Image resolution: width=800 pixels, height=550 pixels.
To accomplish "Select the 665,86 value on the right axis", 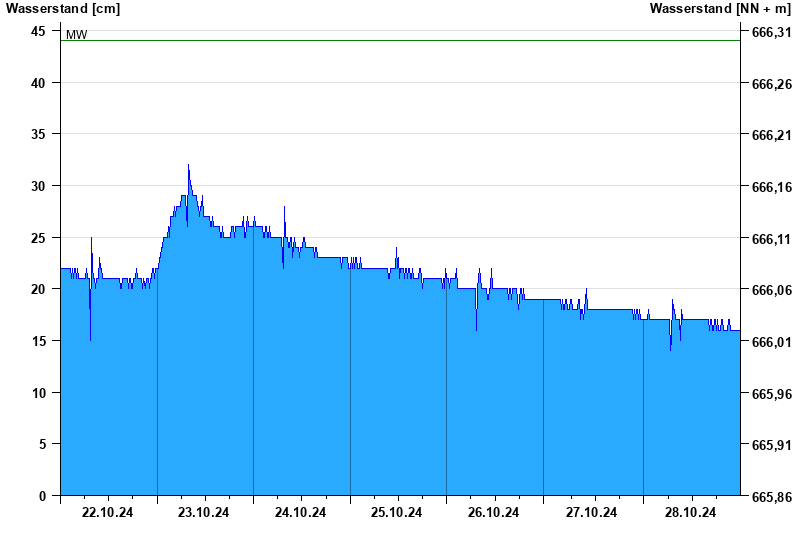I will pyautogui.click(x=770, y=497).
